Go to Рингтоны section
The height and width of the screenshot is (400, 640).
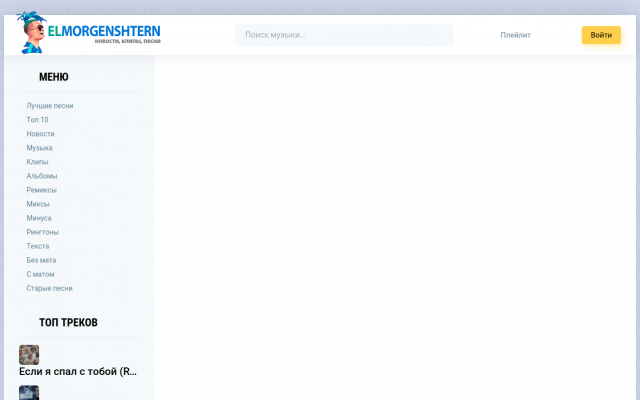click(x=42, y=232)
